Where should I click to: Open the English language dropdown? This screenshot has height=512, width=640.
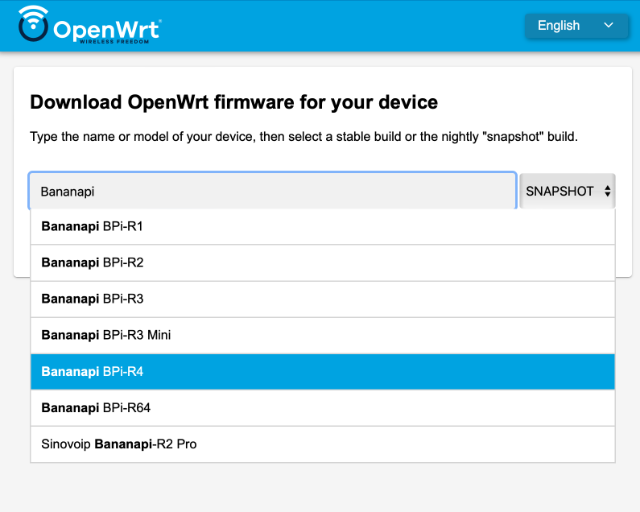(x=575, y=26)
